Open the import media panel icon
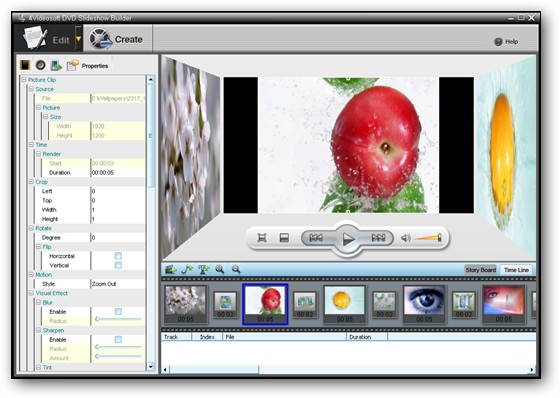560x398 pixels. coord(56,65)
